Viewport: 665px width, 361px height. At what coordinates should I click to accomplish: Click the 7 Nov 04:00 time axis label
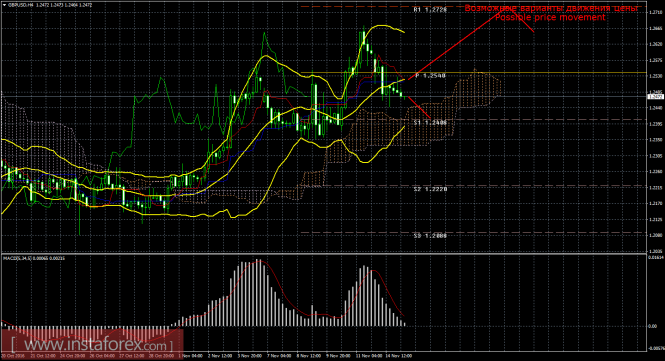tap(279, 356)
